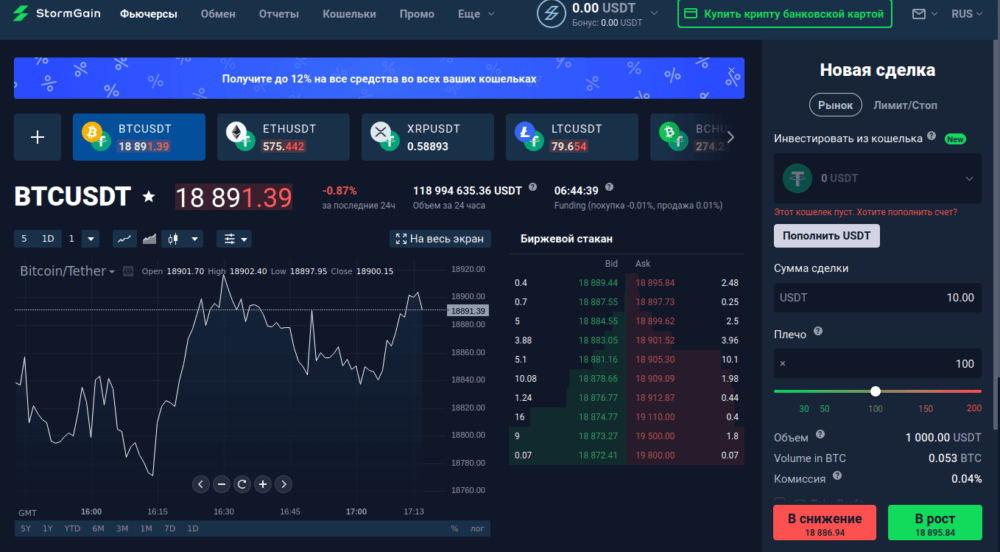Screen dimensions: 1000x552
Task: Select the area chart style icon
Action: 150,239
